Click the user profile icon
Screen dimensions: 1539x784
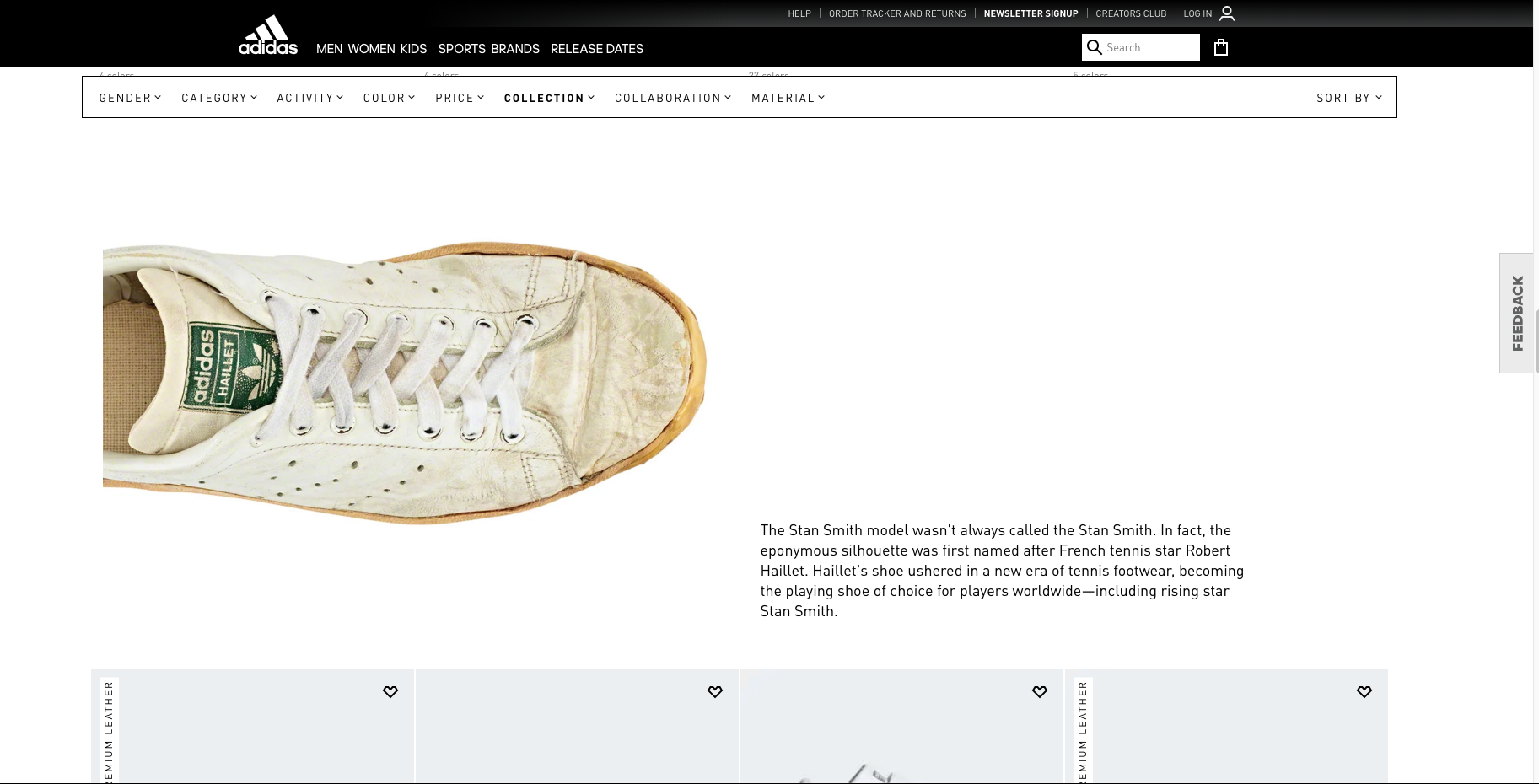click(1227, 13)
